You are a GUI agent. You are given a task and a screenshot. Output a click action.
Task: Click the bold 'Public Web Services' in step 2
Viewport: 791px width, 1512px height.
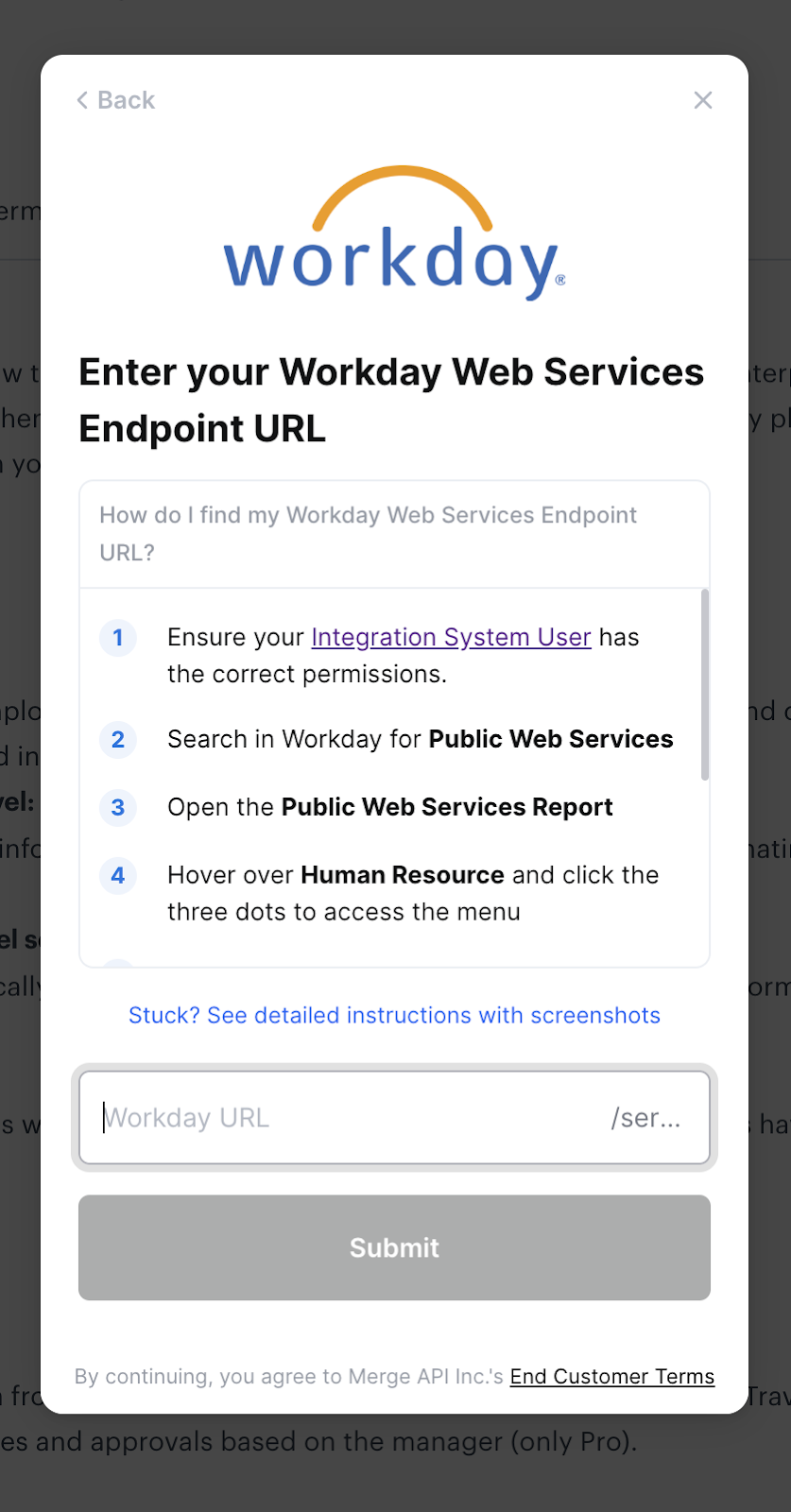(x=551, y=740)
